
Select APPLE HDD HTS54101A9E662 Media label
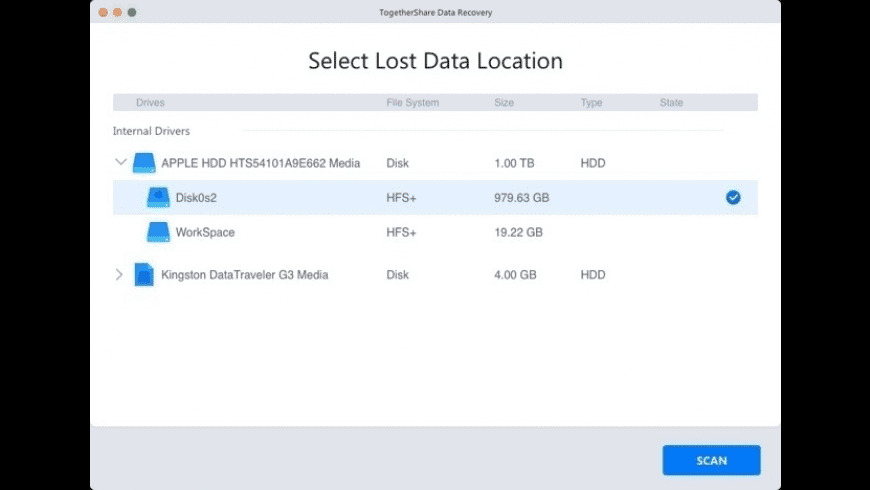[x=260, y=163]
